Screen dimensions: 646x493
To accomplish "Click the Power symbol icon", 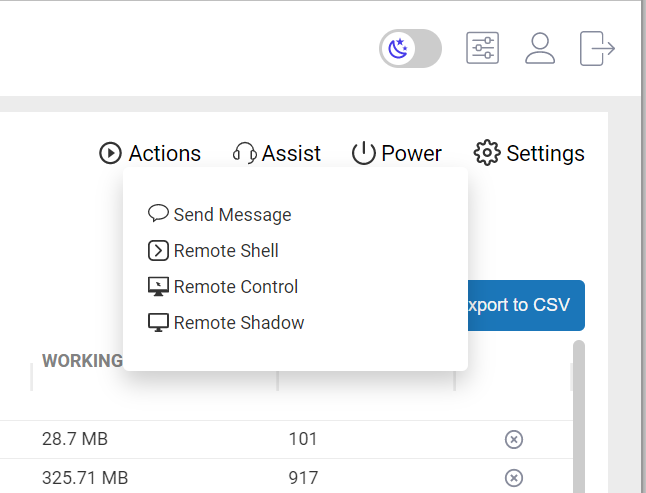I will [364, 153].
